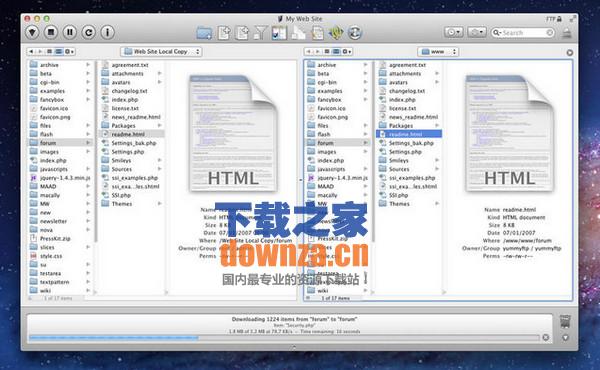Viewport: 600px width, 370px height.
Task: Open the Web Site Local Copy path dropdown
Action: (x=161, y=51)
